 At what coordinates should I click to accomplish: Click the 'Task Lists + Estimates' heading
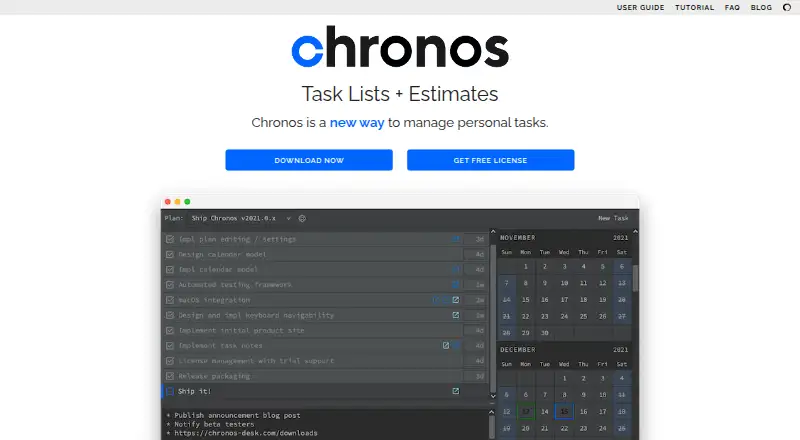coord(400,94)
